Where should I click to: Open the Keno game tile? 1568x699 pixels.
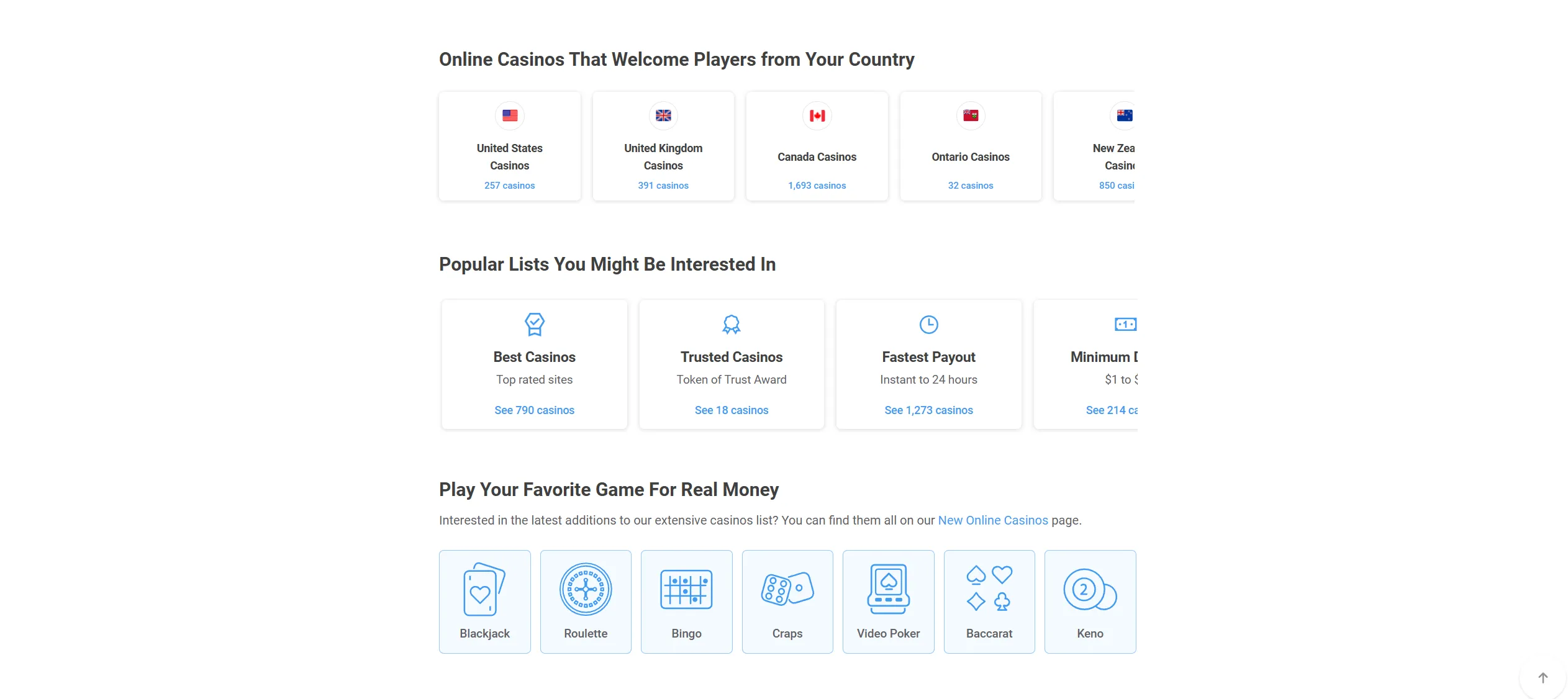click(x=1090, y=602)
